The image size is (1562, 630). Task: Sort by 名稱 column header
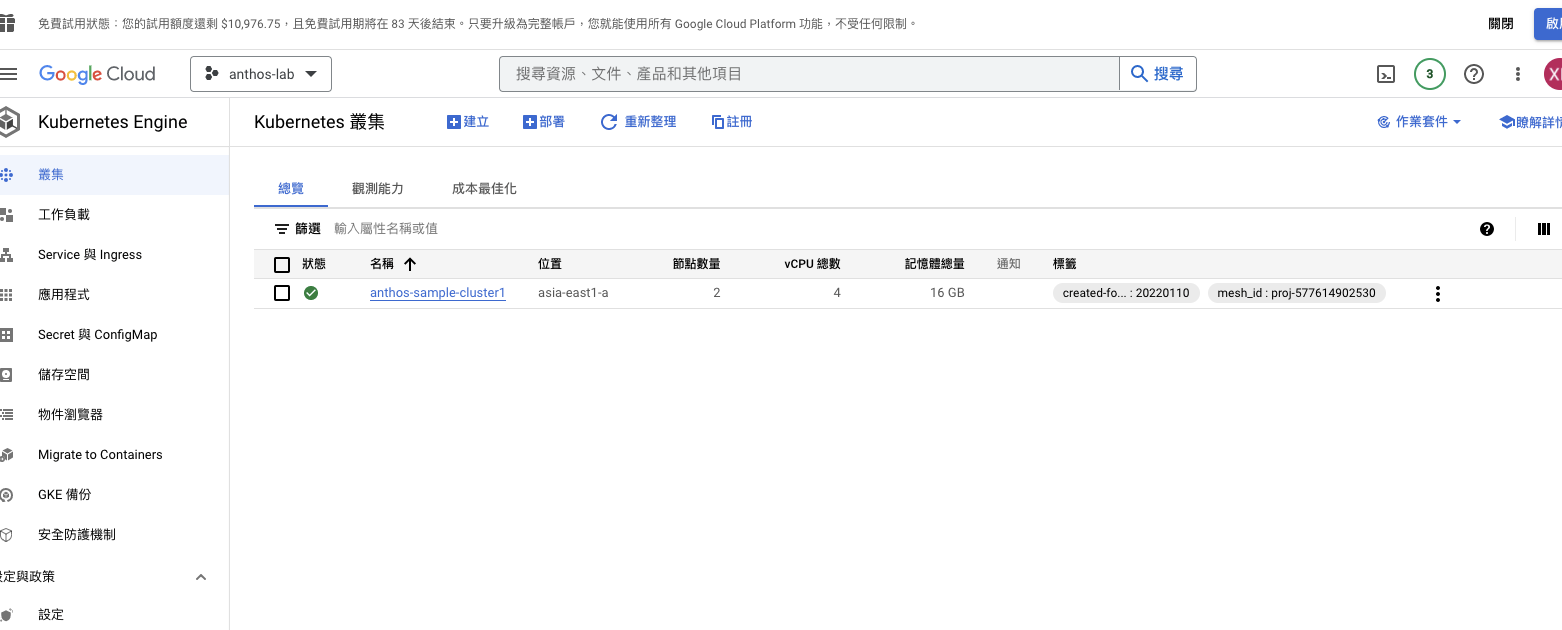coord(383,264)
